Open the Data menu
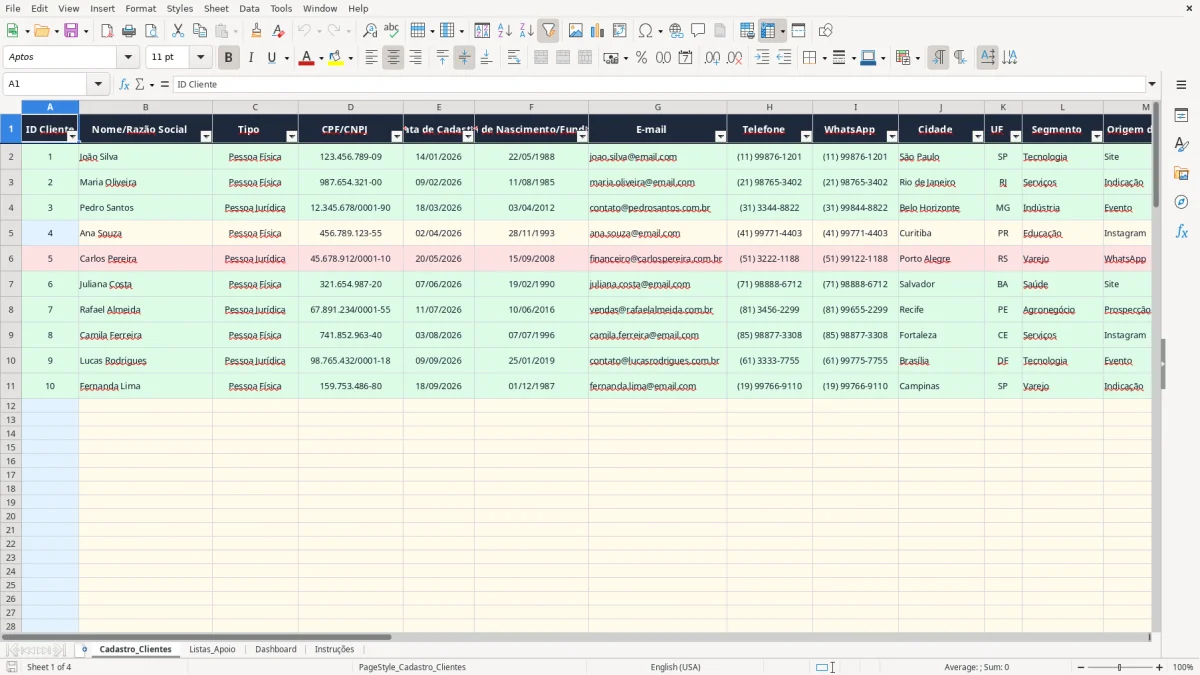1200x675 pixels. (x=249, y=8)
